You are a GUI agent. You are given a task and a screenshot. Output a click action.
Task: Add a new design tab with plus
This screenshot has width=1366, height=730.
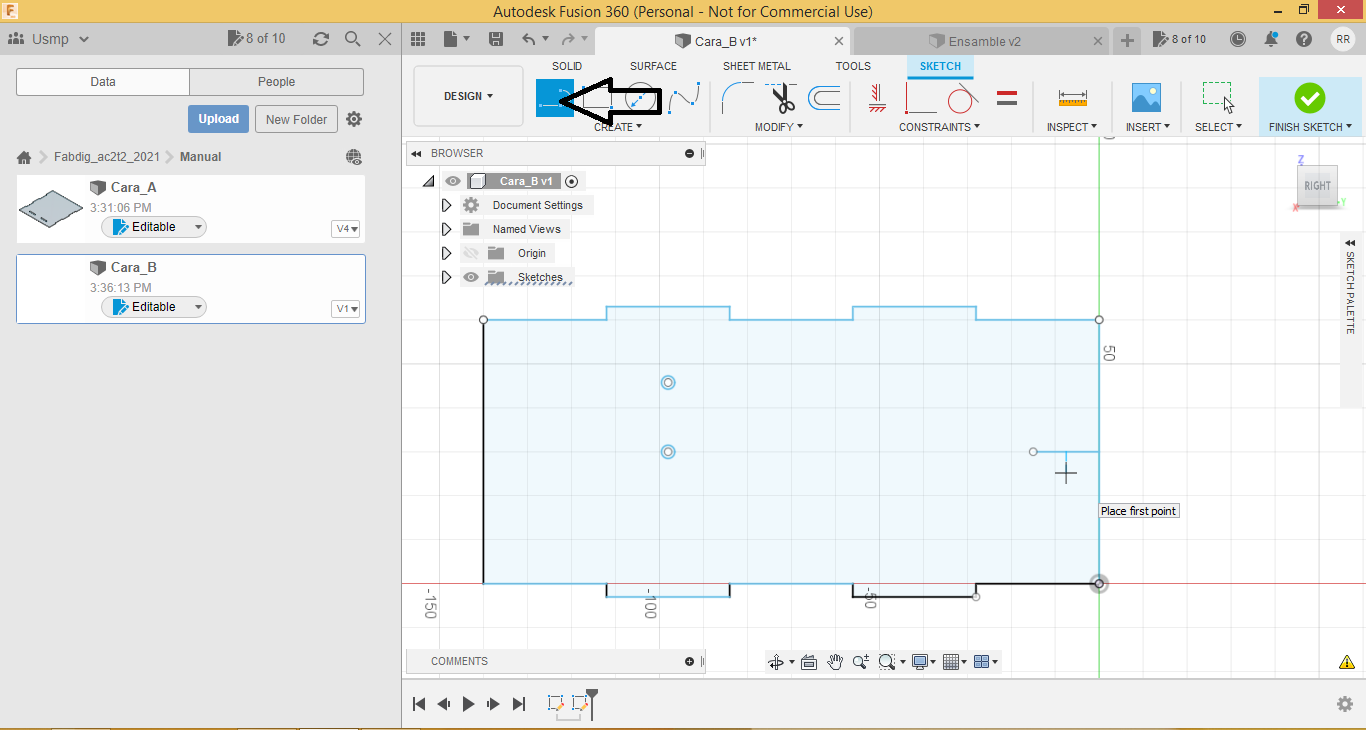point(1127,40)
